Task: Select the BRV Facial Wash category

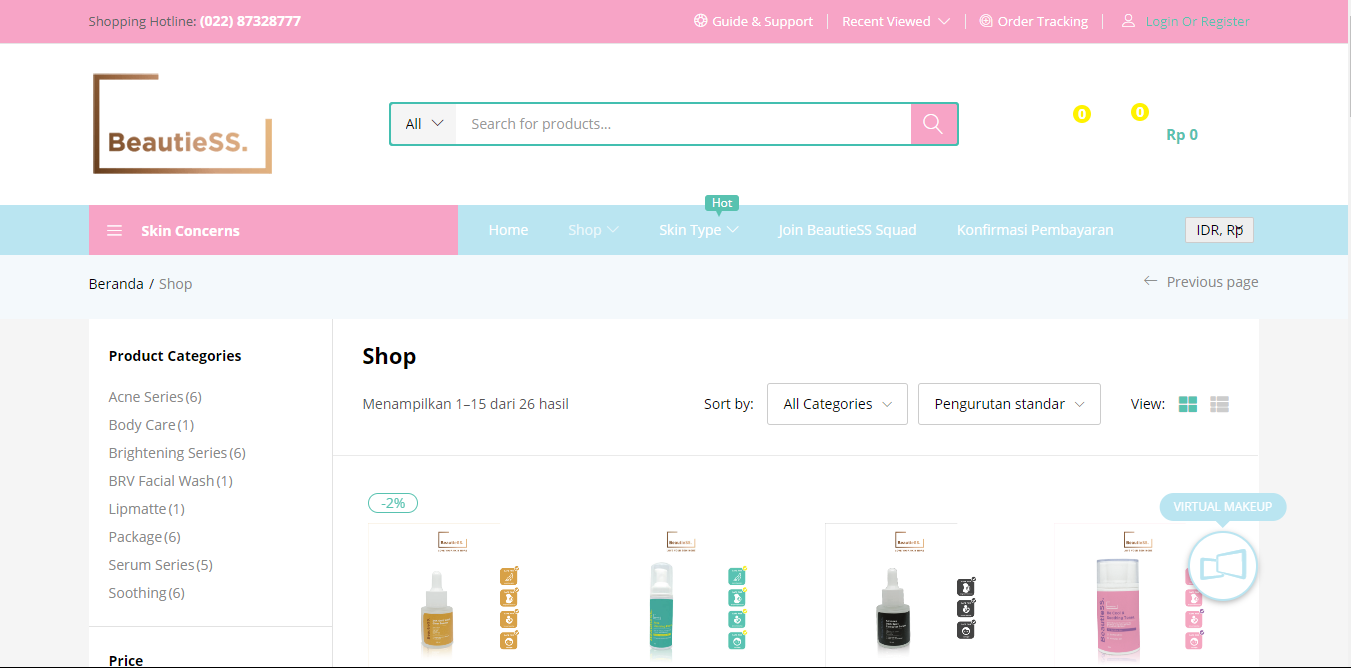Action: pos(161,481)
